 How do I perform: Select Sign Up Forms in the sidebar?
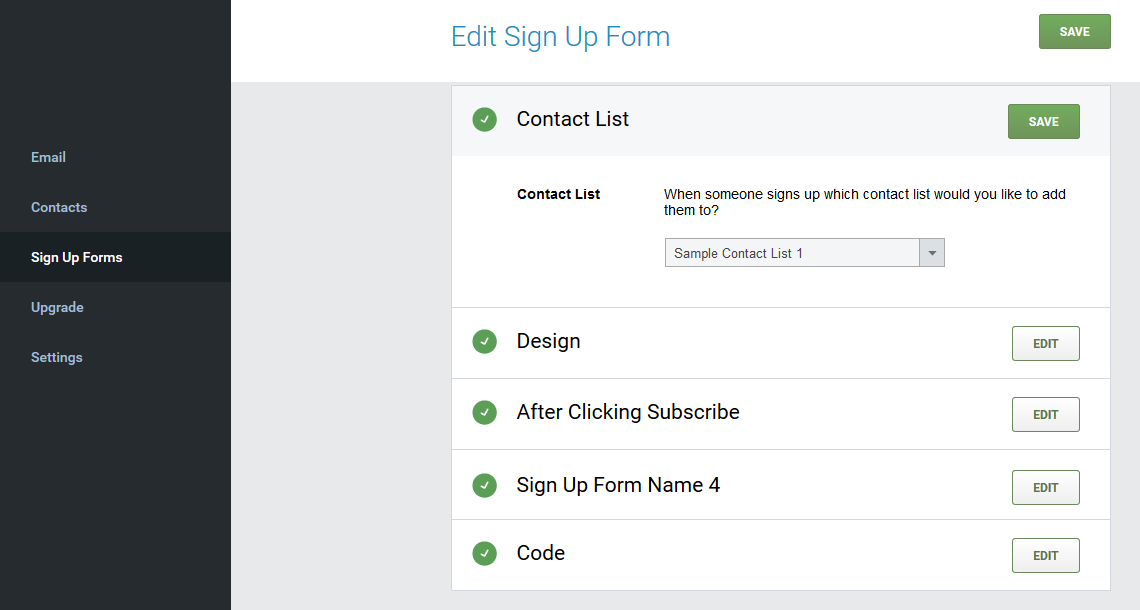click(x=77, y=257)
